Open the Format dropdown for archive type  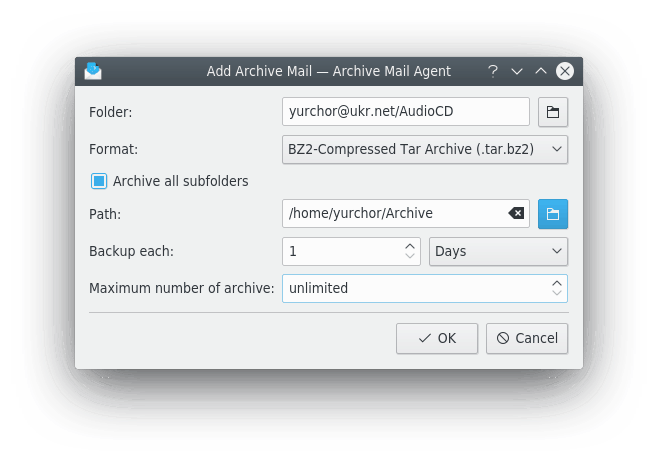pos(425,150)
